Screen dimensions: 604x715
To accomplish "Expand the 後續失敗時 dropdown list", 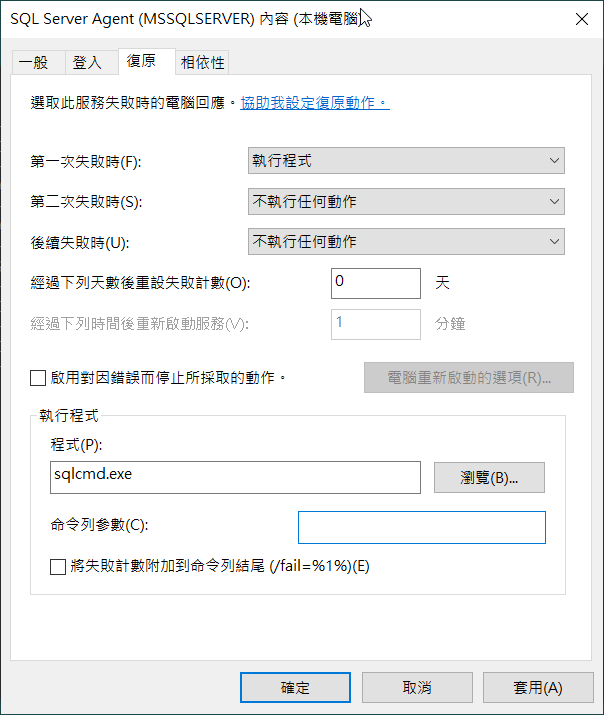I will 405,242.
